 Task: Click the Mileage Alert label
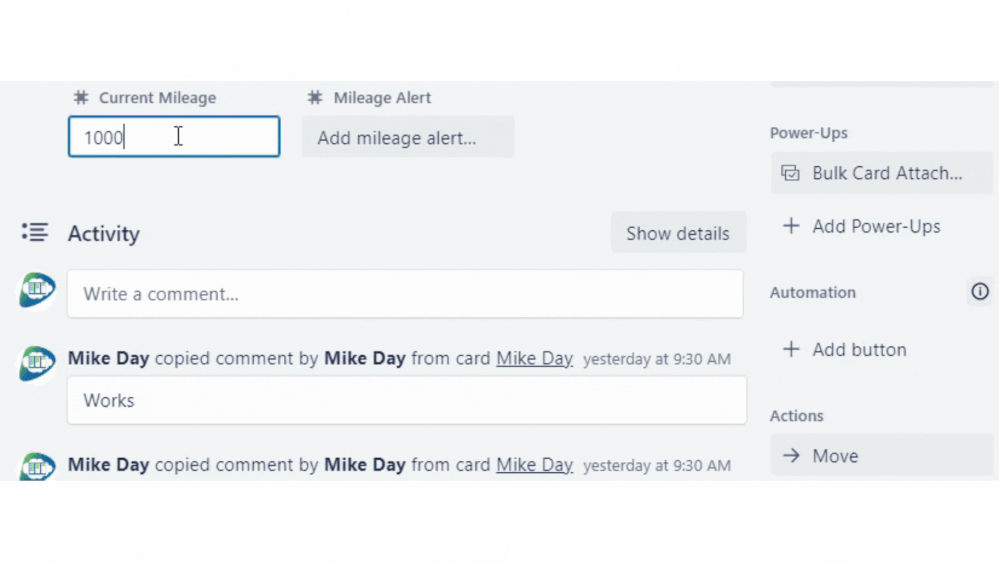pos(382,97)
